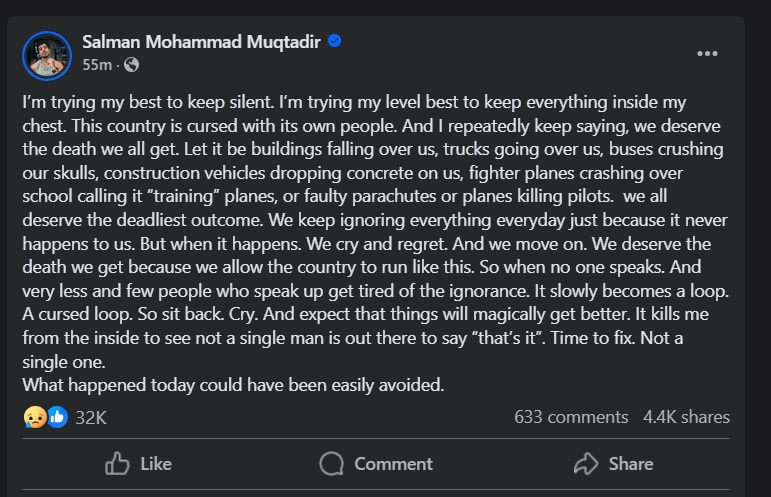Viewport: 771px width, 497px height.
Task: Click the globe public audience icon
Action: coord(132,65)
